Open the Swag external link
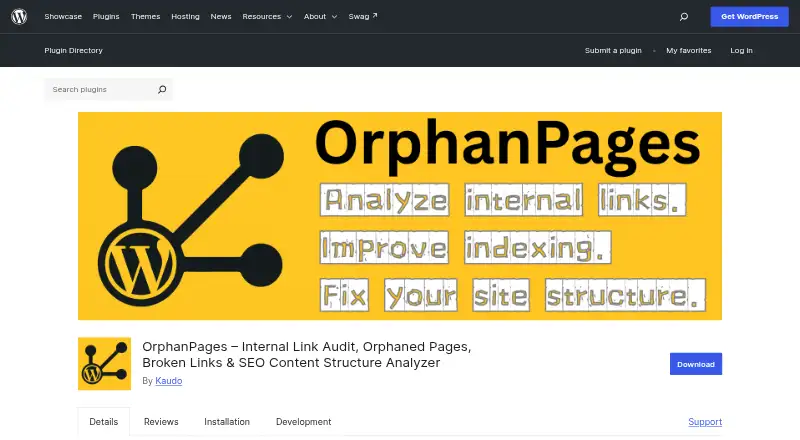 pyautogui.click(x=363, y=16)
